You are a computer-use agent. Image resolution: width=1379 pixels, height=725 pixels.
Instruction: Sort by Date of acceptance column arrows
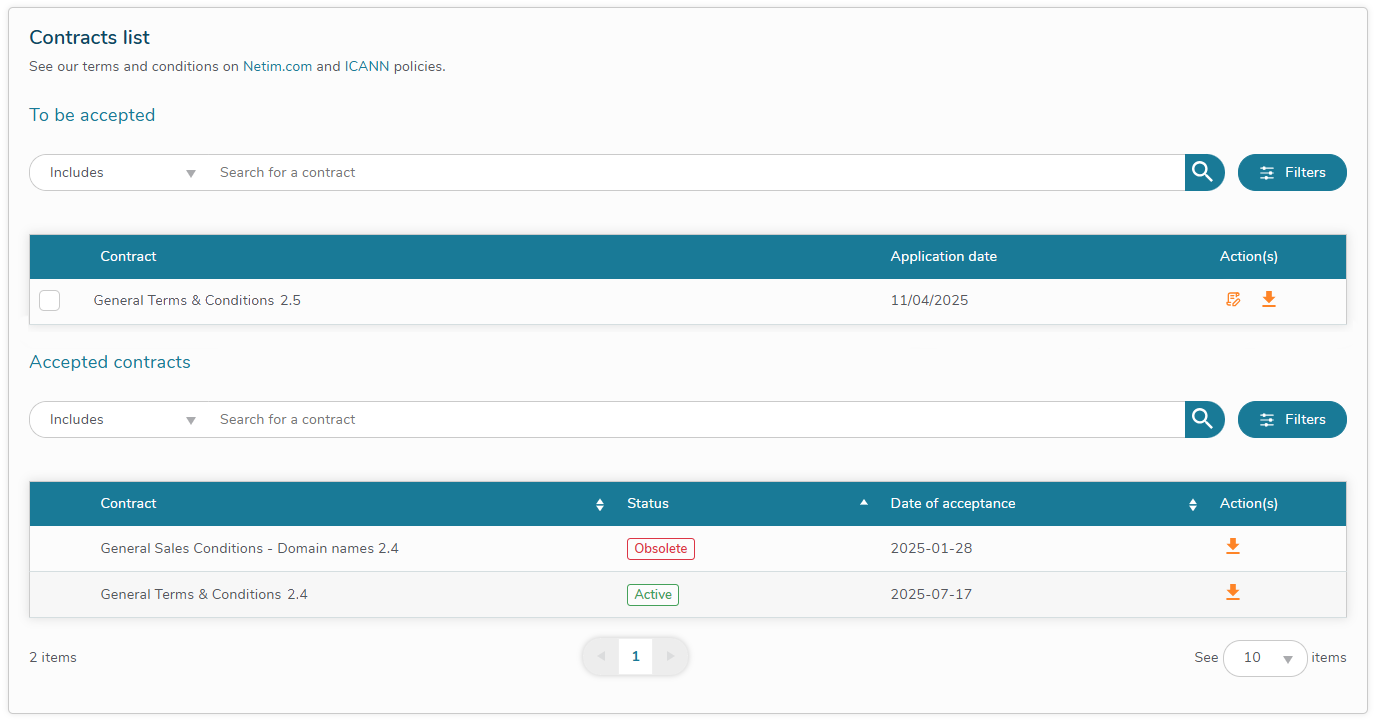(1192, 505)
